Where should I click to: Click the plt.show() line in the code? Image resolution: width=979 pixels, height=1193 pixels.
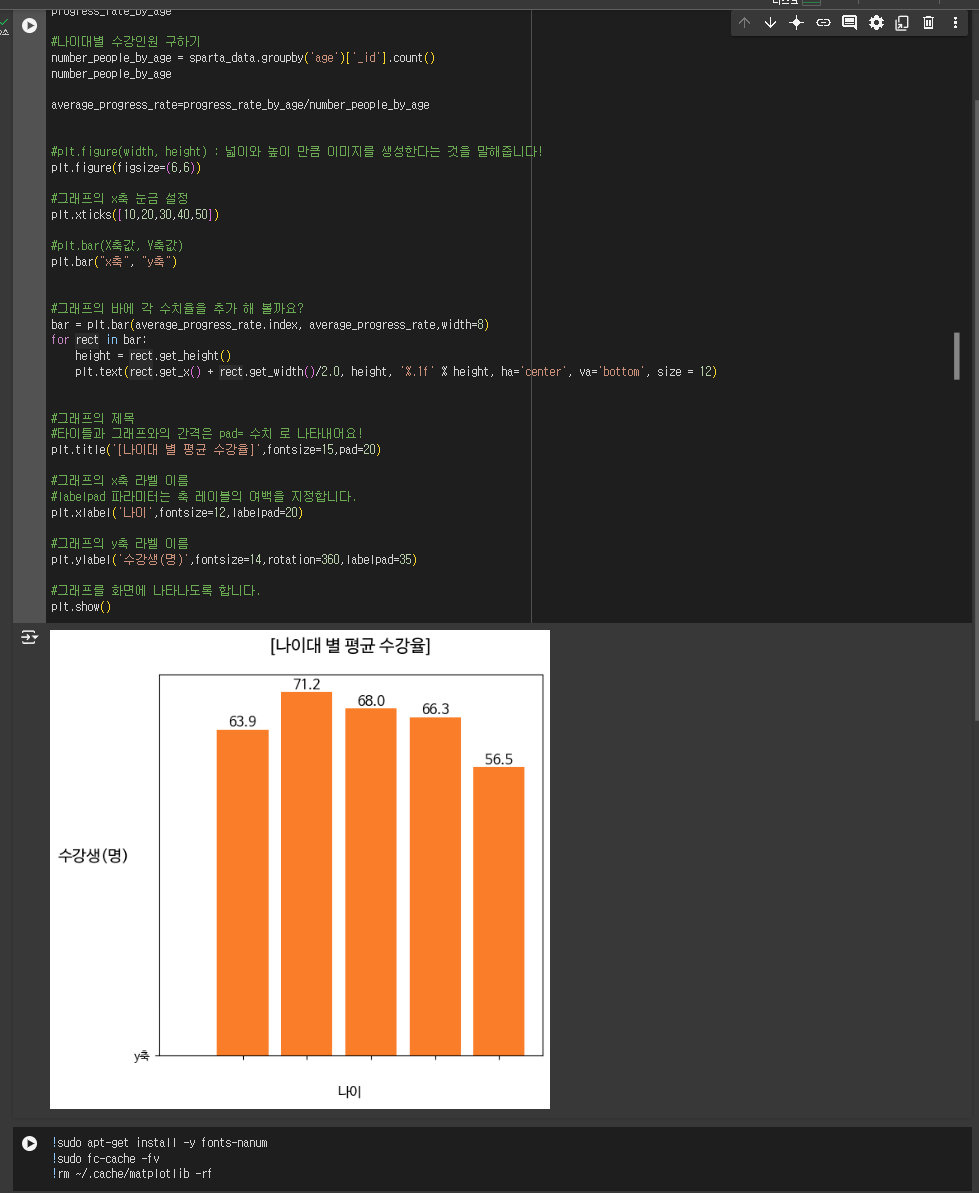point(81,606)
